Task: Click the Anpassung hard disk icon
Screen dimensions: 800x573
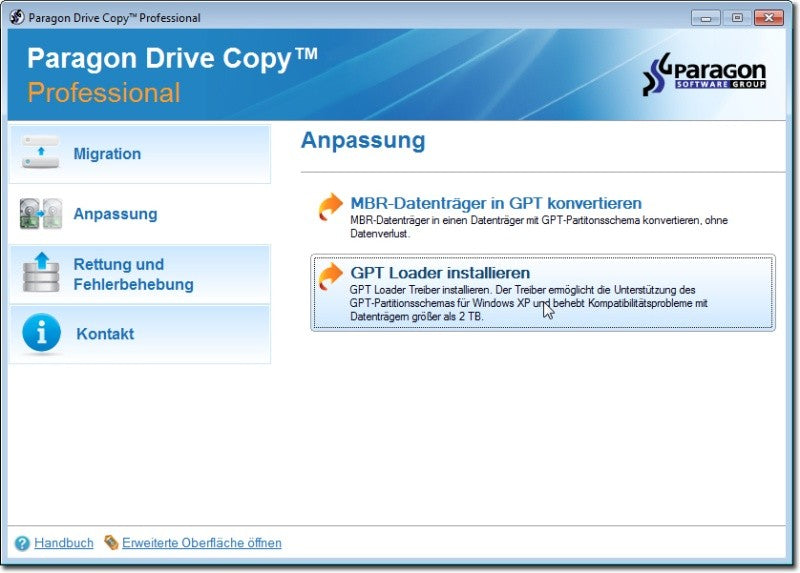Action: click(41, 213)
